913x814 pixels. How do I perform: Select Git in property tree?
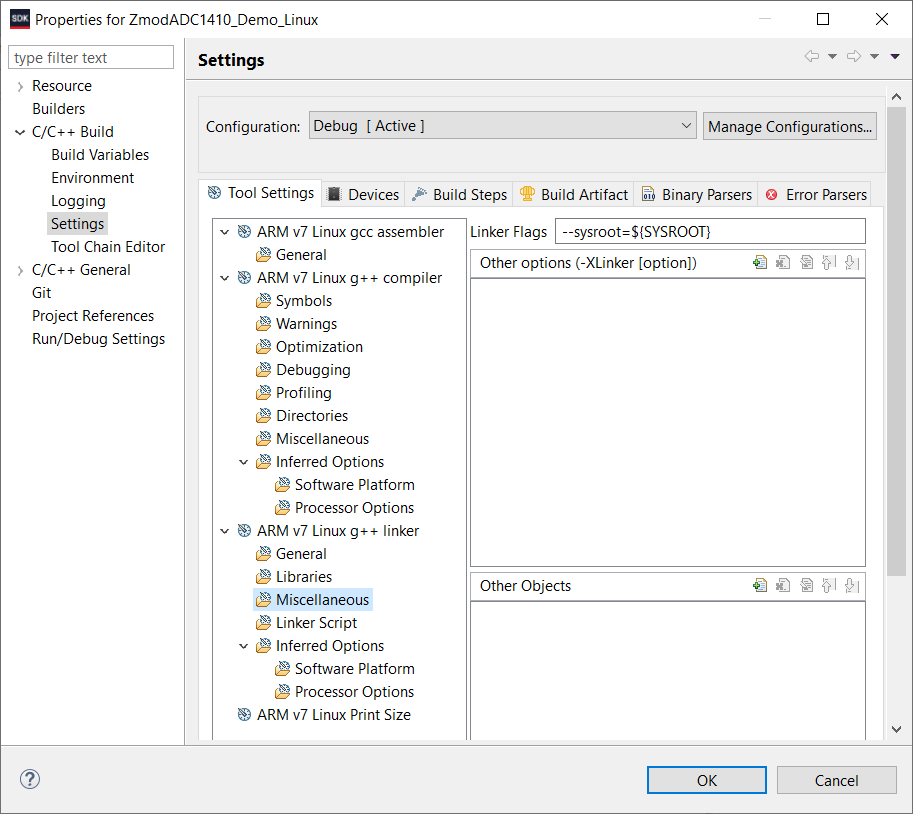[x=41, y=293]
